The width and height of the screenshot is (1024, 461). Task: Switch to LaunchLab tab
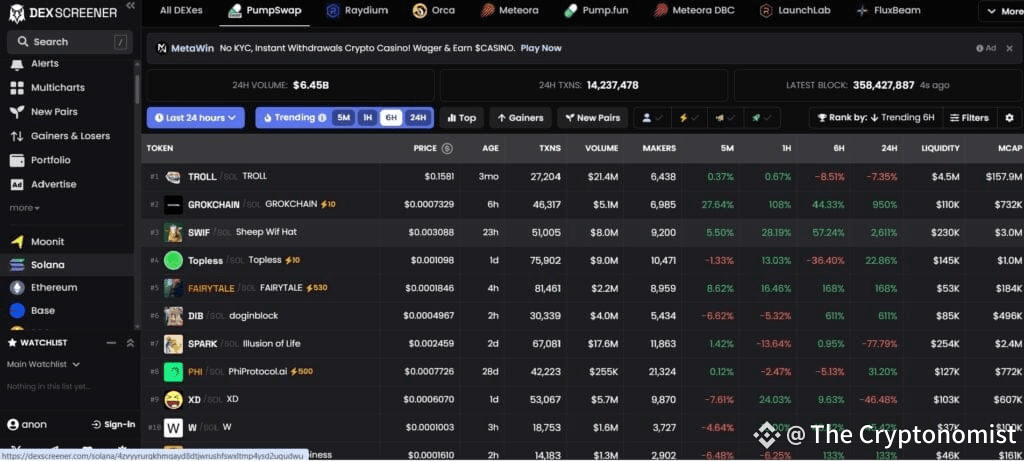point(794,10)
